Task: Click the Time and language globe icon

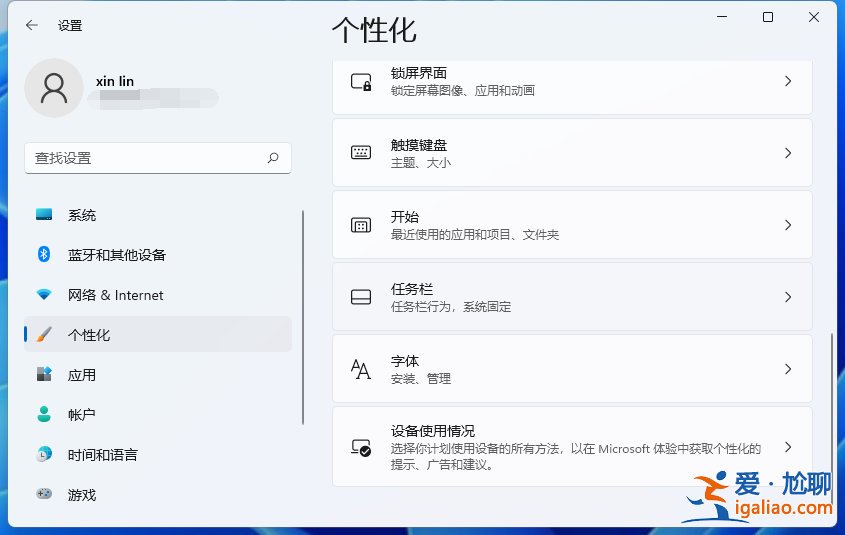Action: [x=44, y=454]
